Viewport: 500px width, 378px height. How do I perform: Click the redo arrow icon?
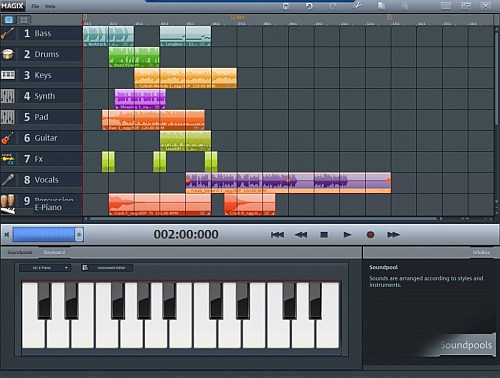coord(333,6)
